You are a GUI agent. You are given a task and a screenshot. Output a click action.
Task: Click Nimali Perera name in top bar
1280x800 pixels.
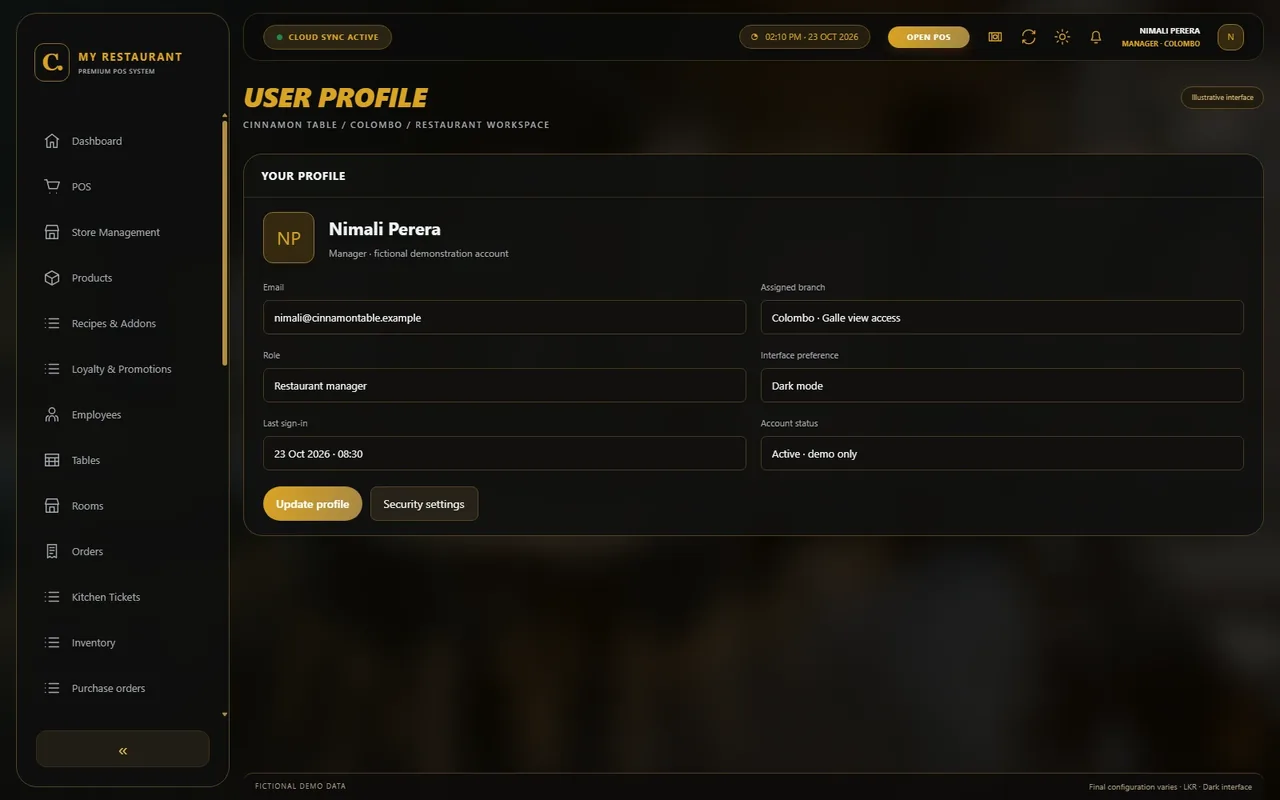point(1169,31)
